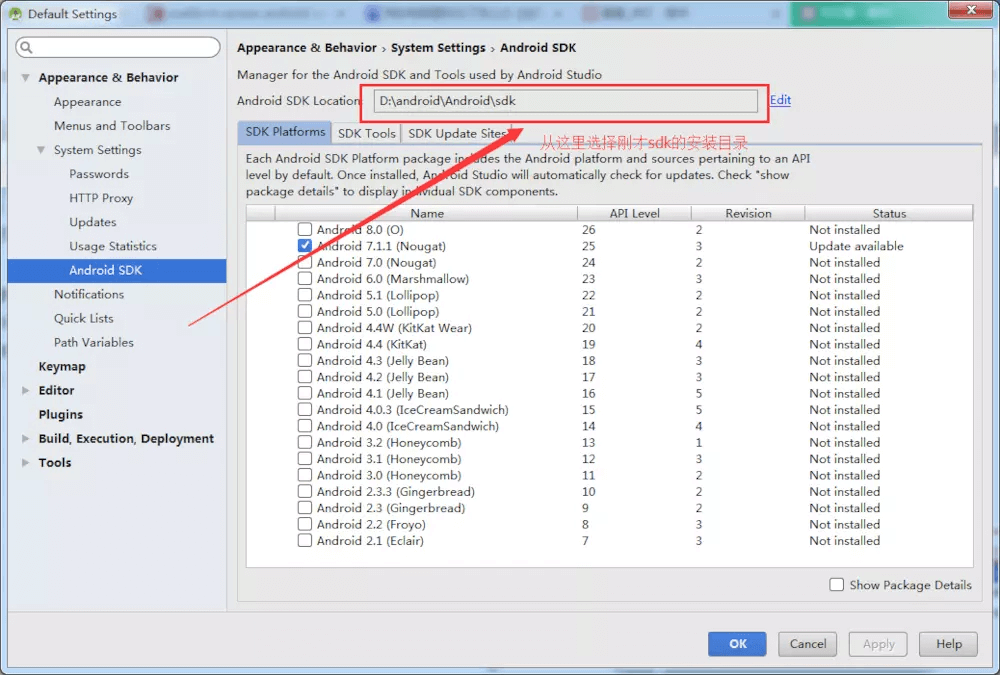This screenshot has height=675, width=1000.
Task: Click System Settings in the breadcrumb
Action: tap(438, 48)
